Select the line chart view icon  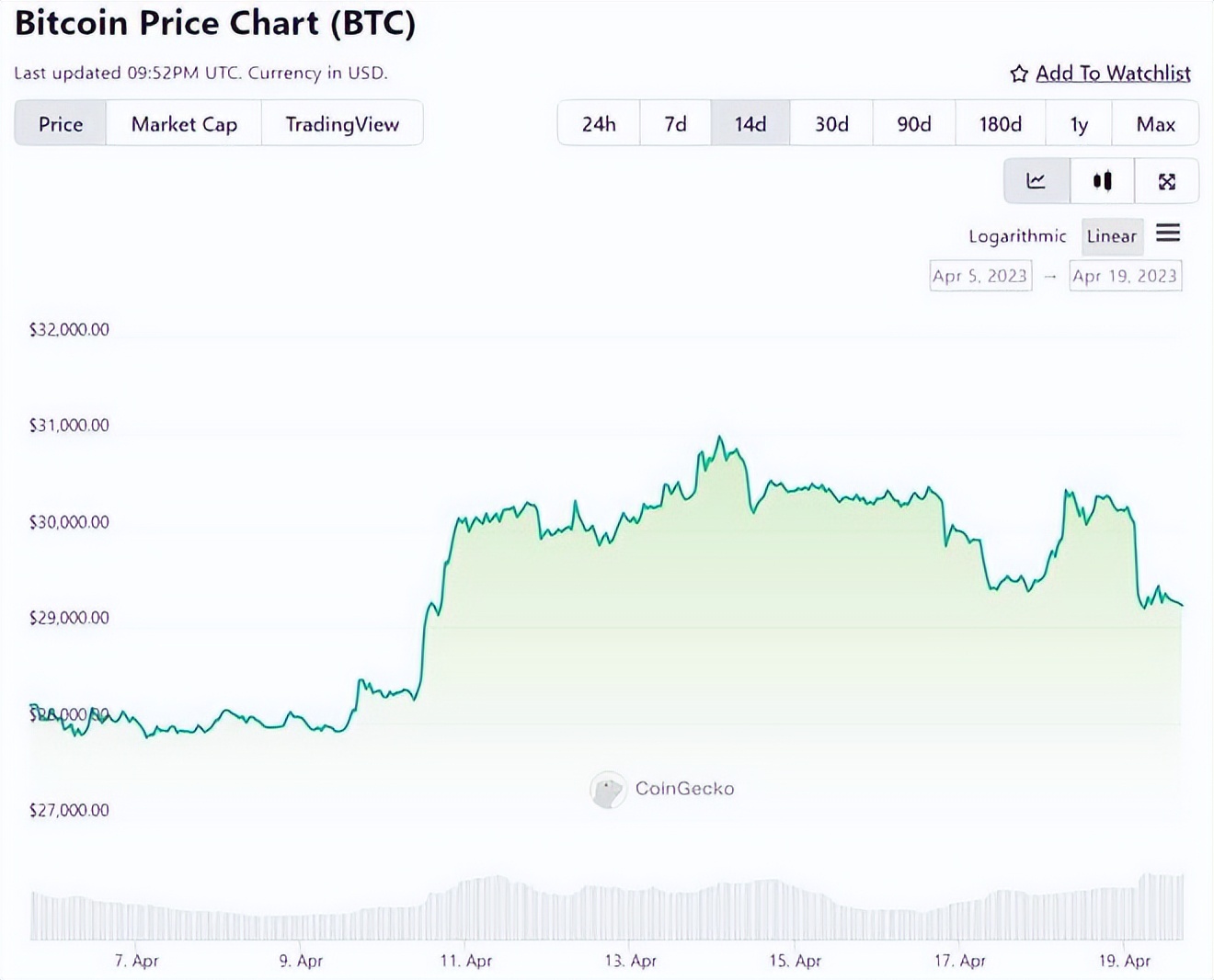(x=1036, y=181)
